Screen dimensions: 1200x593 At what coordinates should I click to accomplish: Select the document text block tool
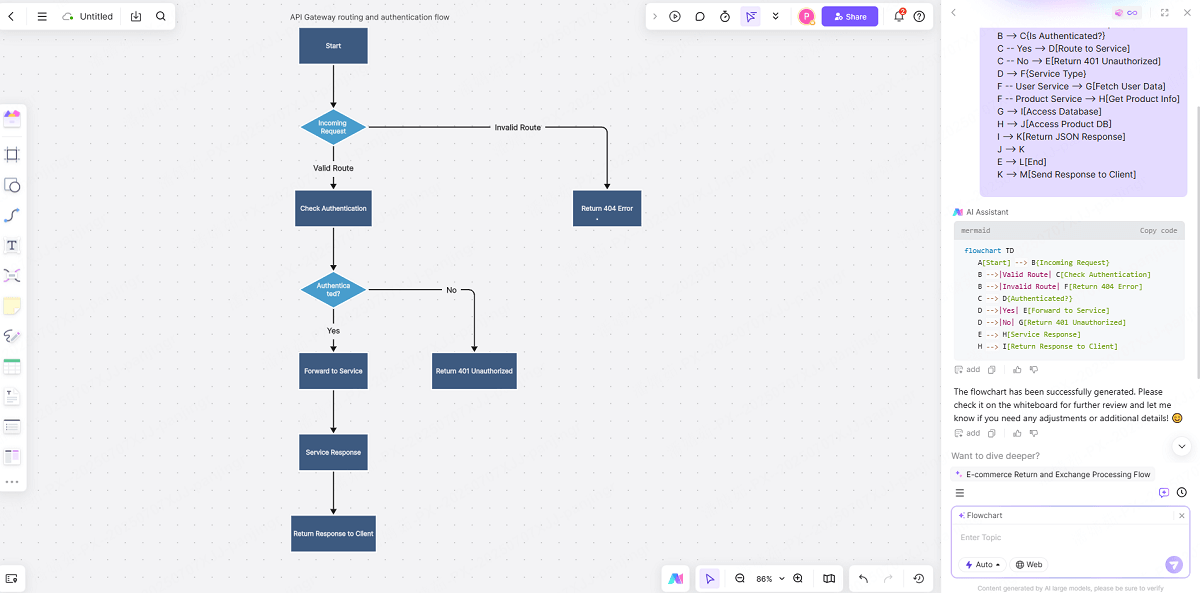click(x=12, y=397)
